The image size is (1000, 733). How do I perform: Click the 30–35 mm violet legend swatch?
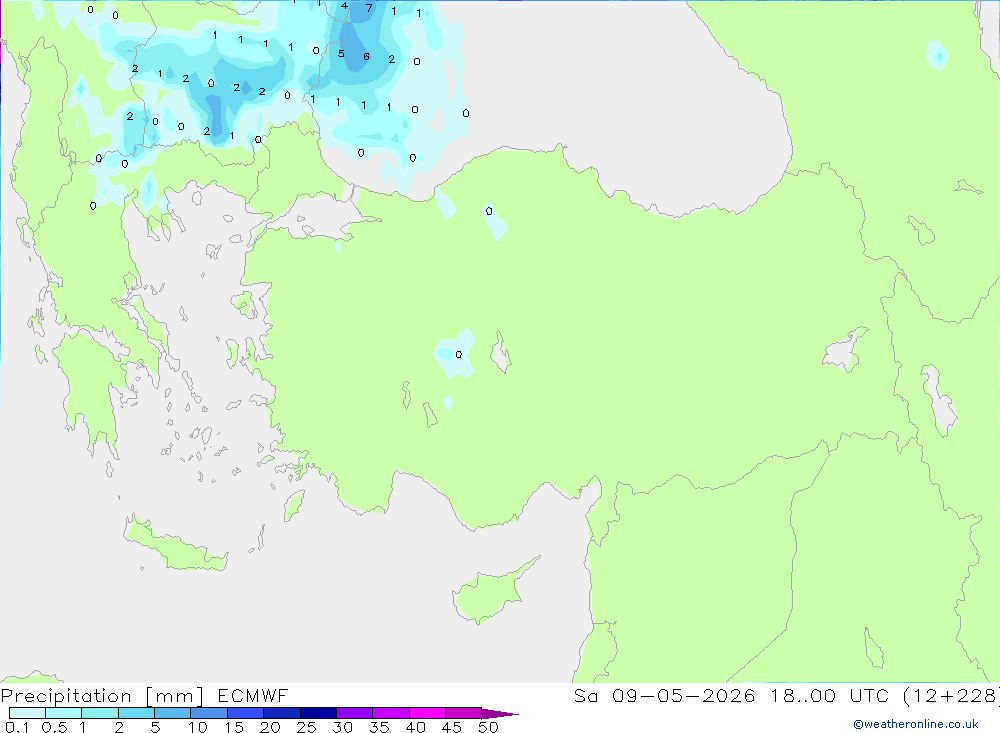point(355,713)
